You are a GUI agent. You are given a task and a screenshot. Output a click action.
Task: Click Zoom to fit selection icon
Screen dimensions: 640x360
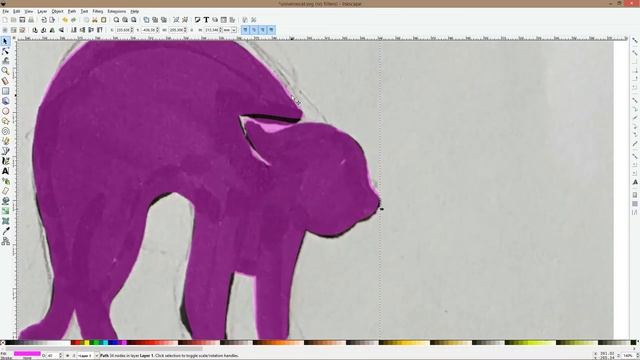(x=116, y=20)
